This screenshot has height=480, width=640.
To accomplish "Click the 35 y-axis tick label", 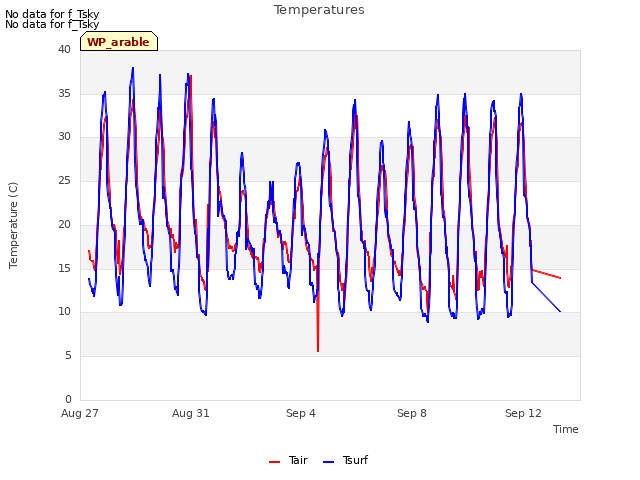I will [x=64, y=93].
